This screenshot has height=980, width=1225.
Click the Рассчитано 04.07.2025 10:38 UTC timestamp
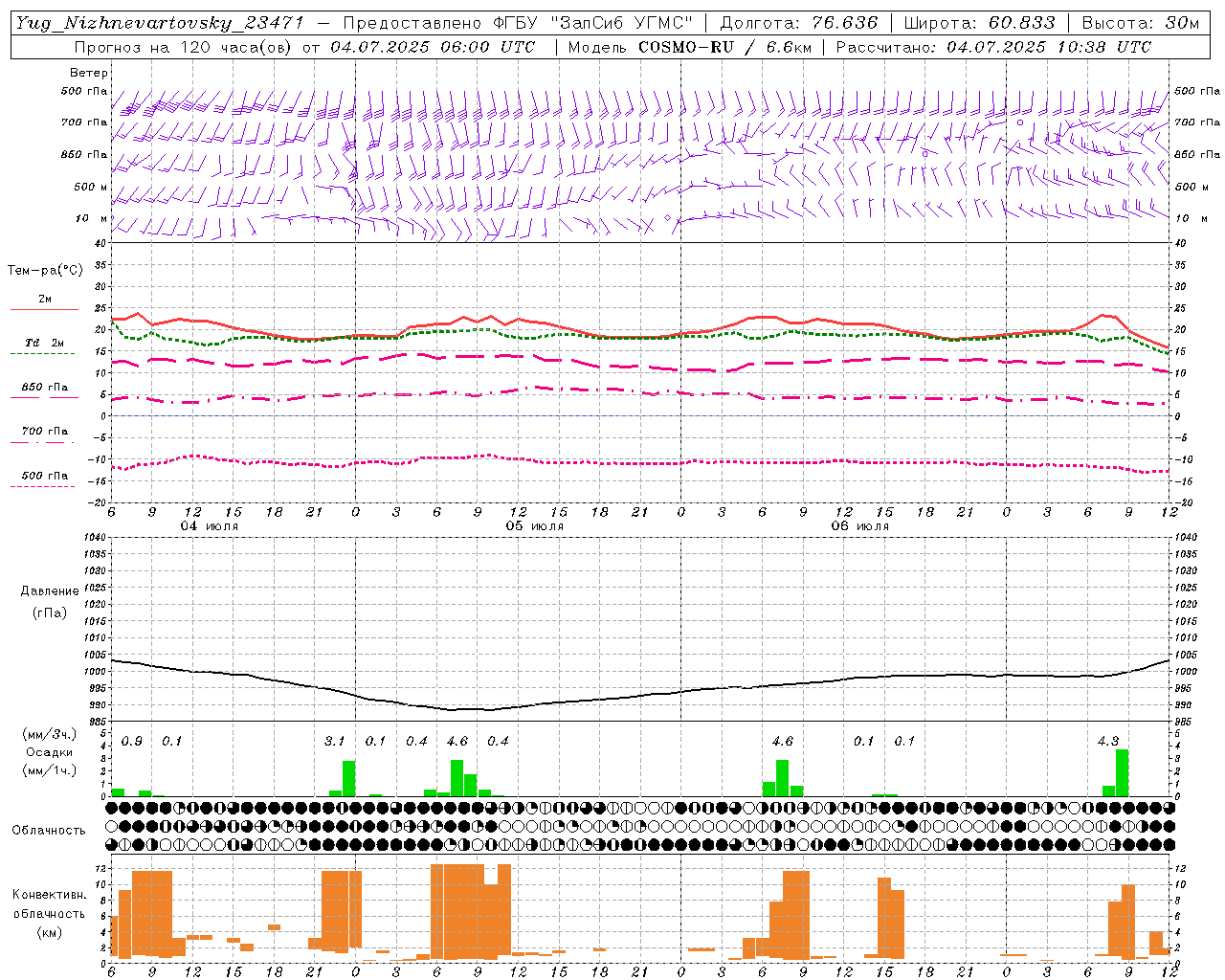click(993, 47)
